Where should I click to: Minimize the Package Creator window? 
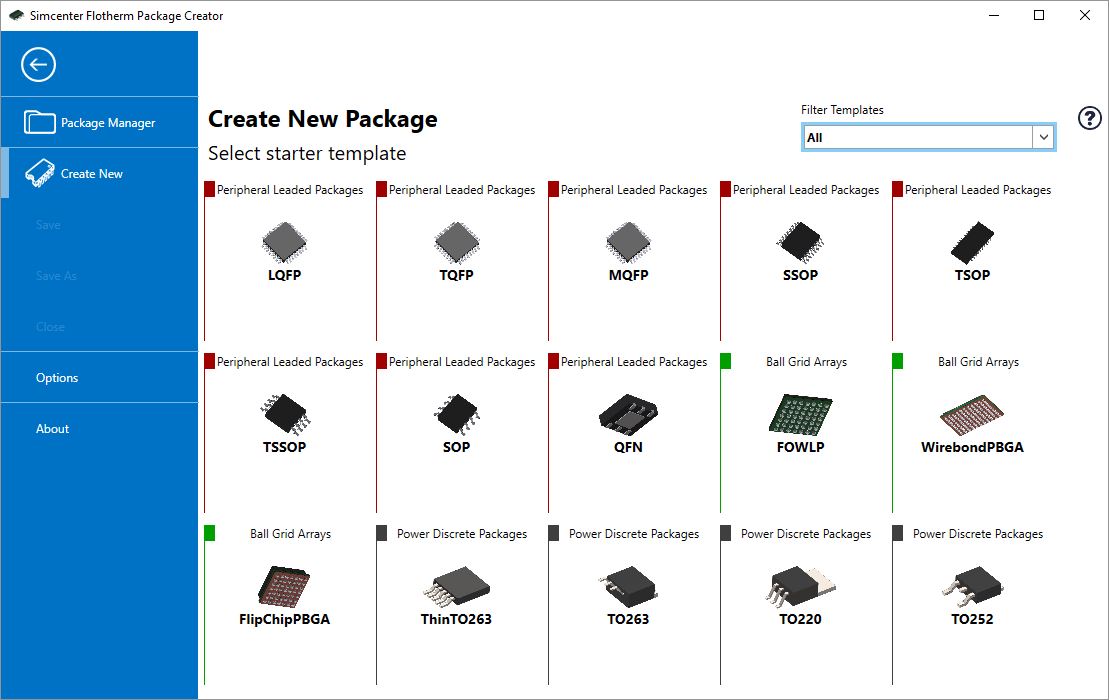(993, 15)
